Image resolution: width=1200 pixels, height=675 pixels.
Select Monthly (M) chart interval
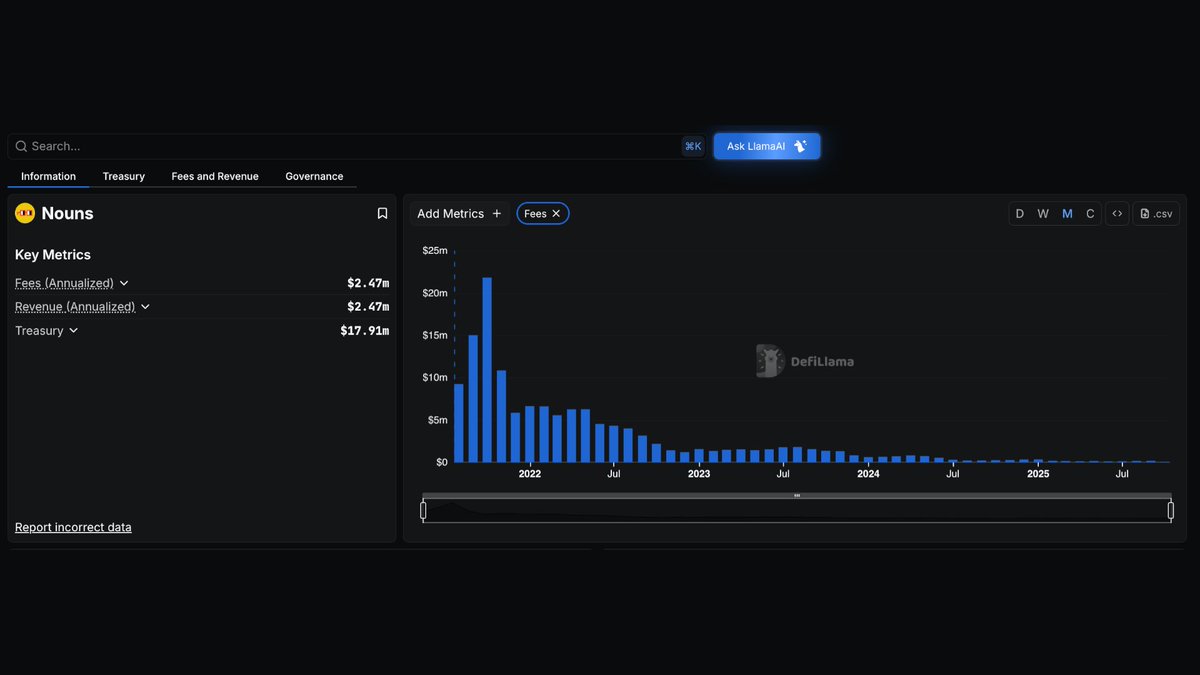coord(1067,214)
